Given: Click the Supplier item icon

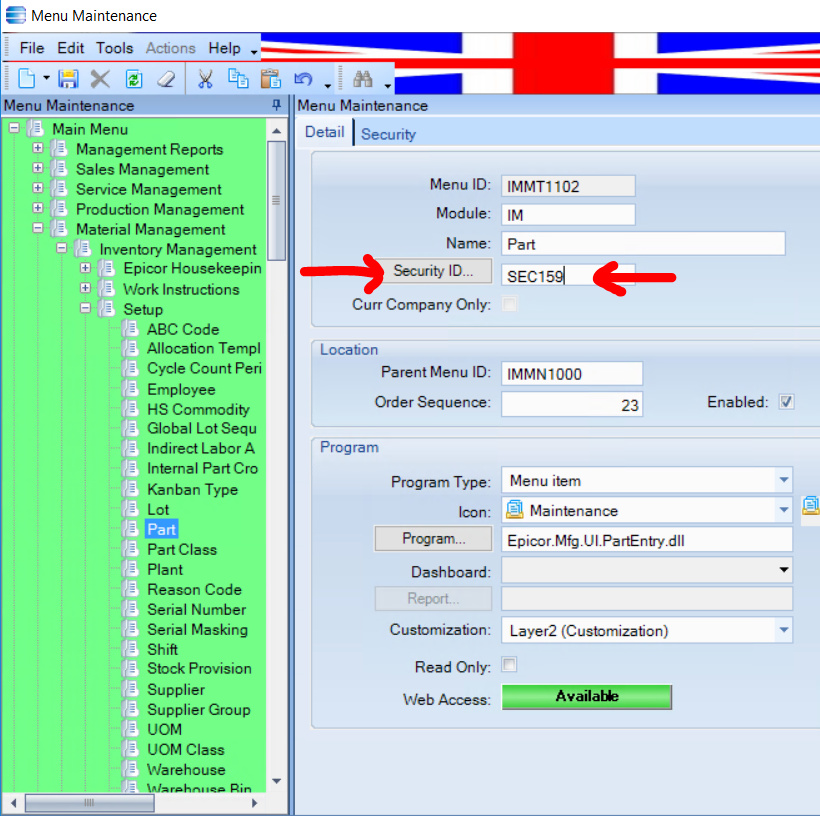Looking at the screenshot, I should 131,689.
